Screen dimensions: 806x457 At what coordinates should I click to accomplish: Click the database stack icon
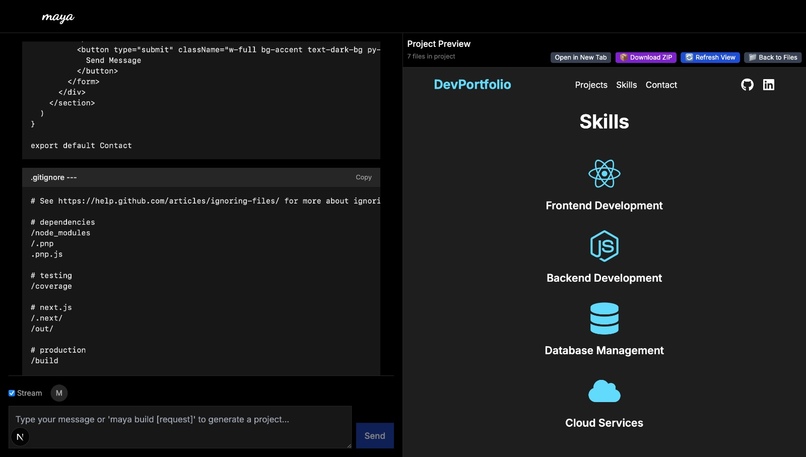[x=604, y=319]
